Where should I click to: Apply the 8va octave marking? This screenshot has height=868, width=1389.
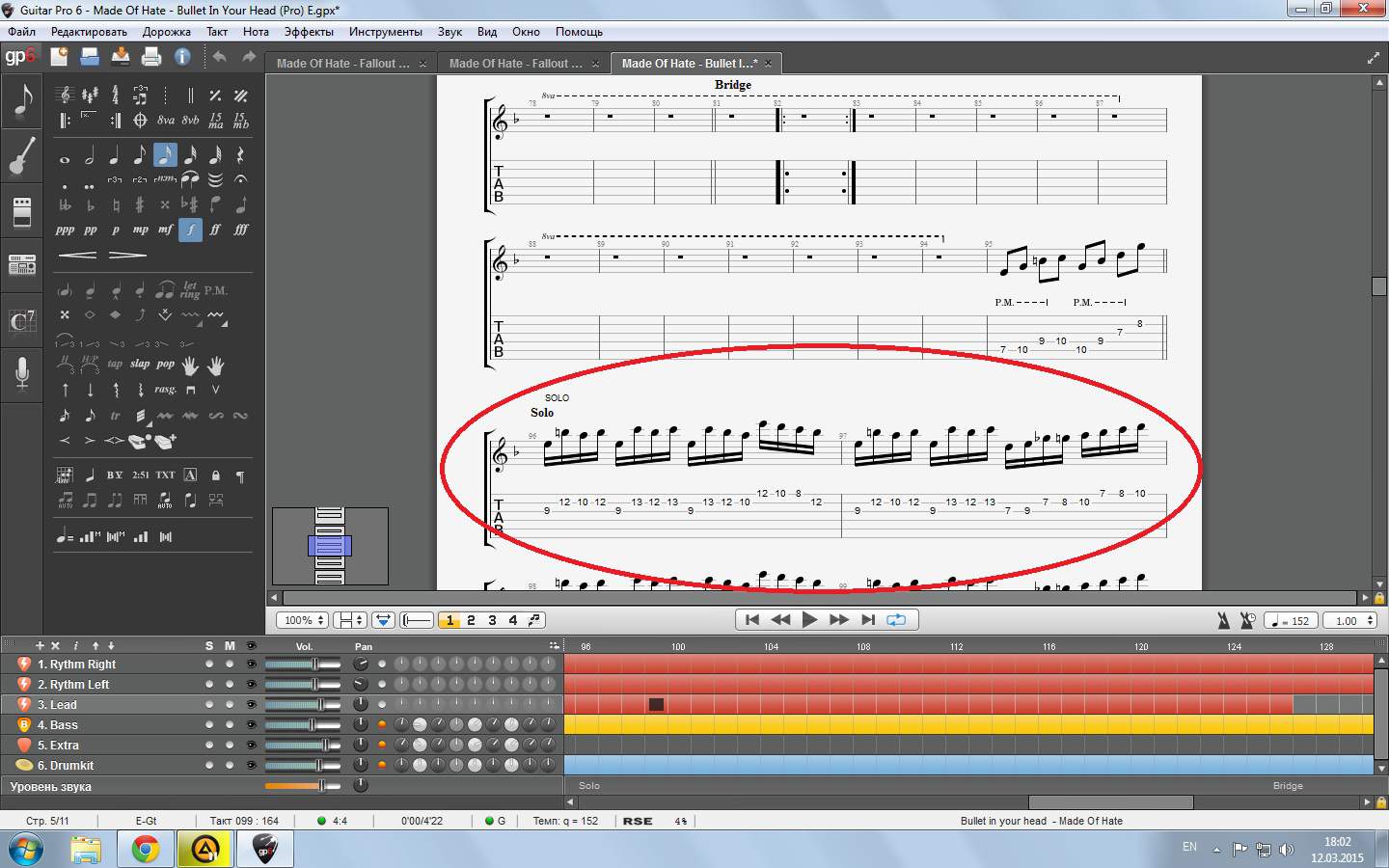[x=166, y=120]
